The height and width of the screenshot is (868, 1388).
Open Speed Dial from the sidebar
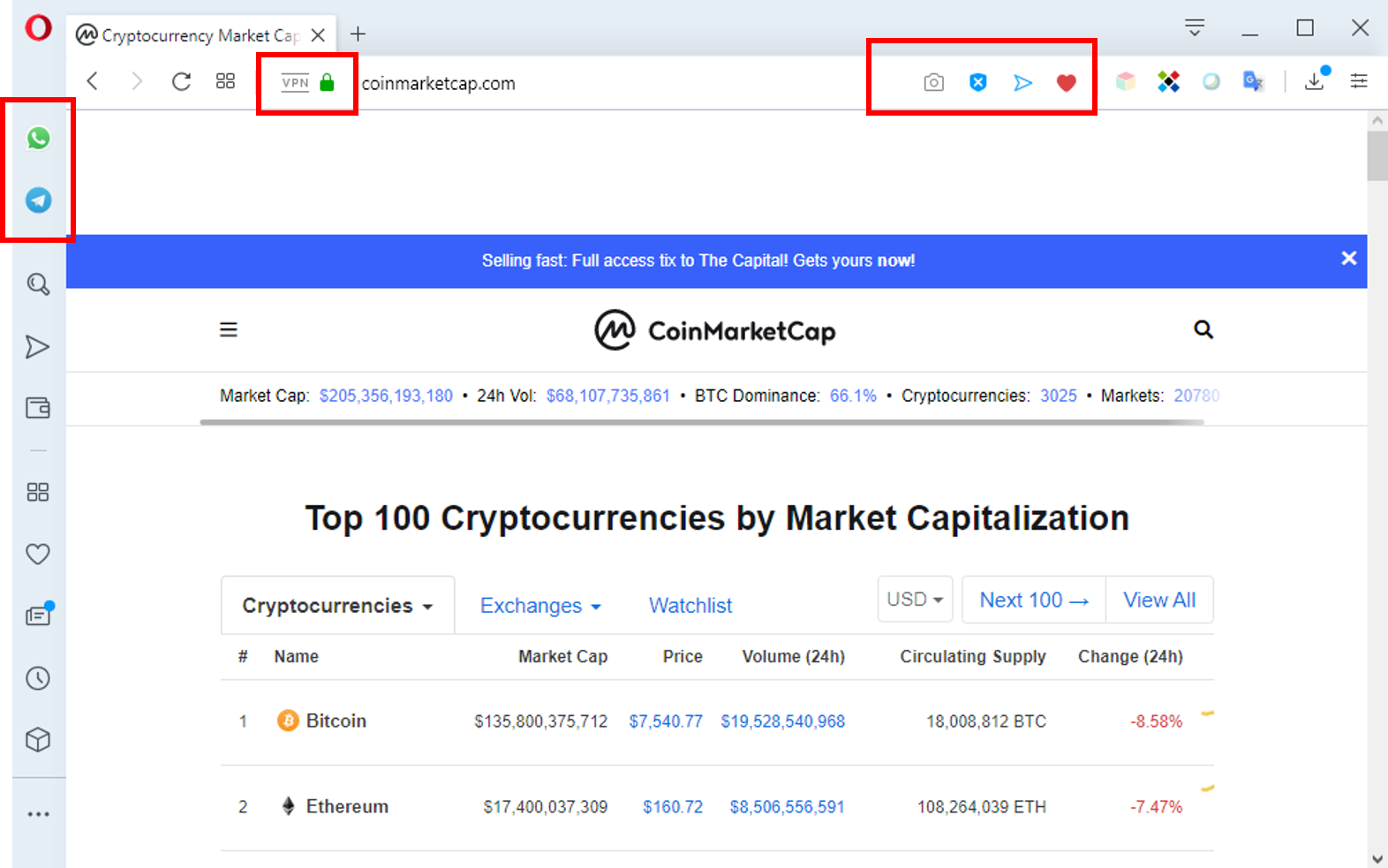pos(38,492)
